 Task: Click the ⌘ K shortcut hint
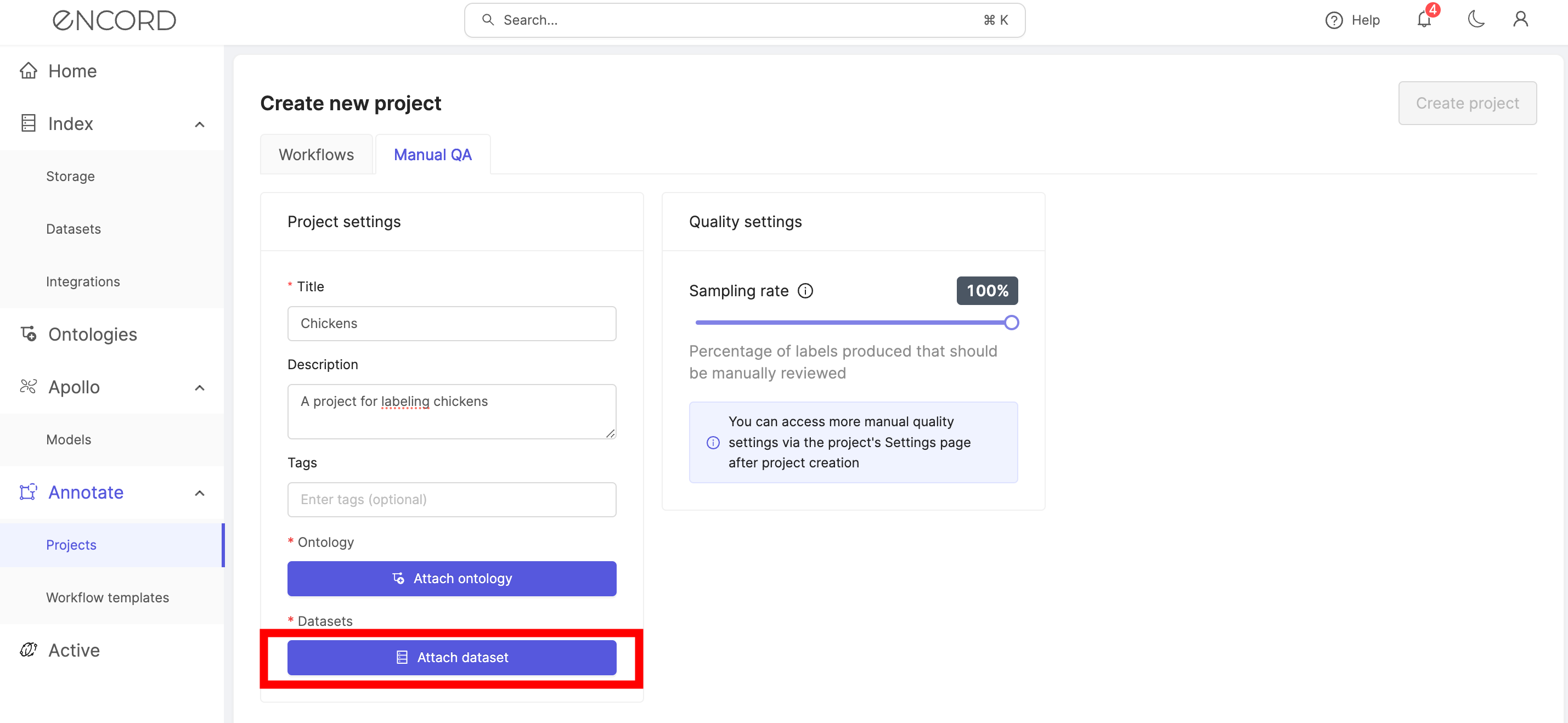996,20
